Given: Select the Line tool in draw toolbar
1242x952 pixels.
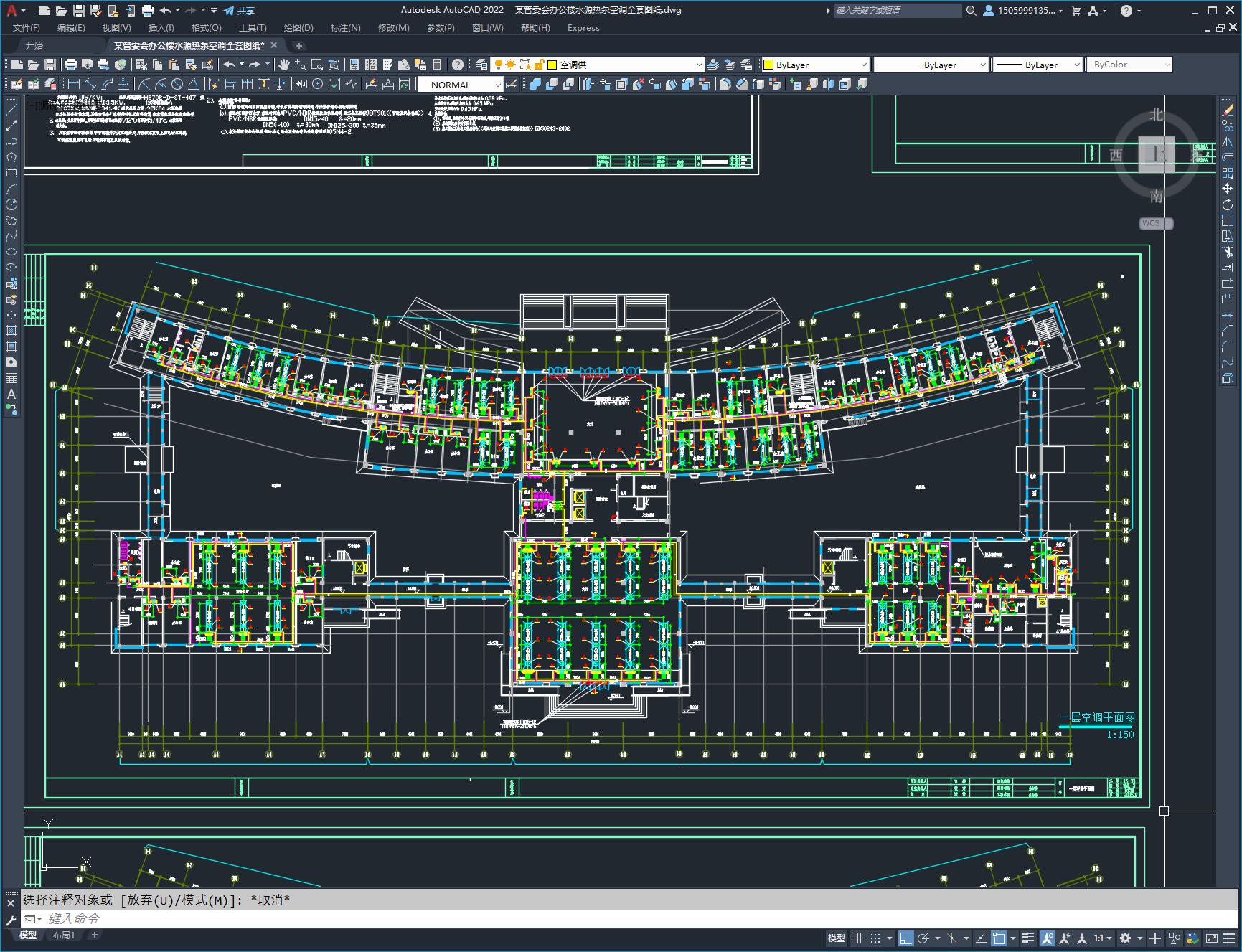Looking at the screenshot, I should [x=11, y=110].
